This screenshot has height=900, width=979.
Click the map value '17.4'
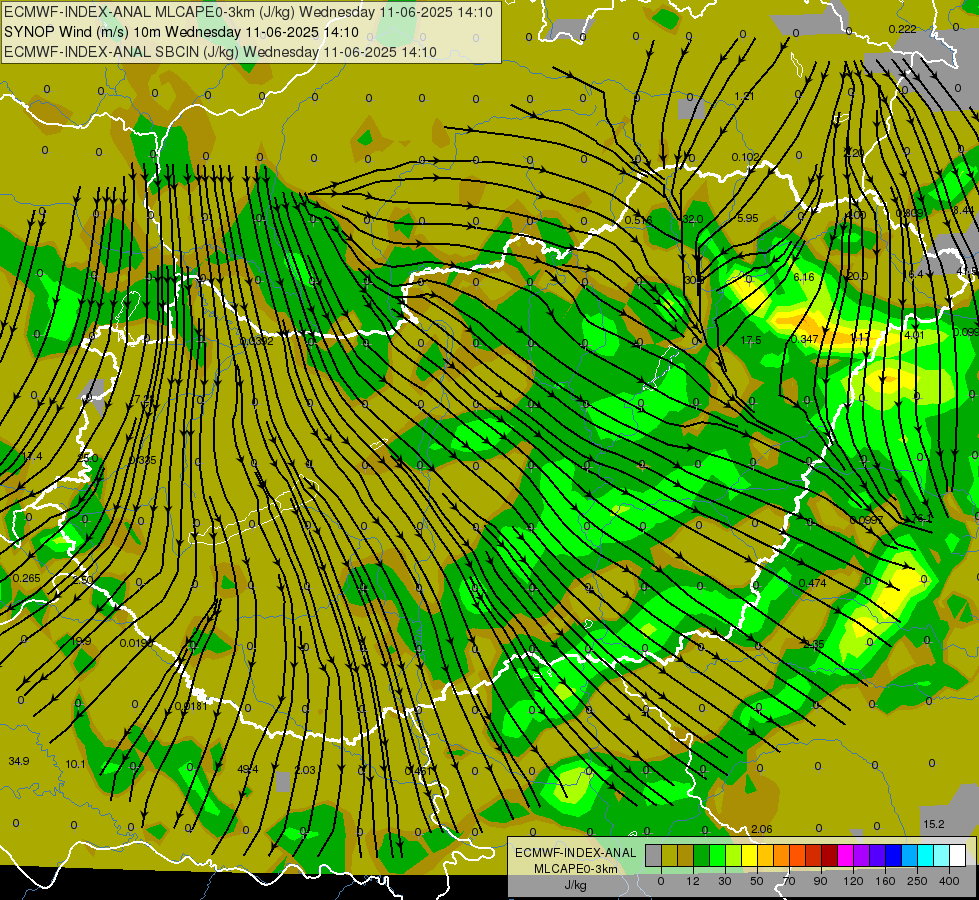point(32,457)
